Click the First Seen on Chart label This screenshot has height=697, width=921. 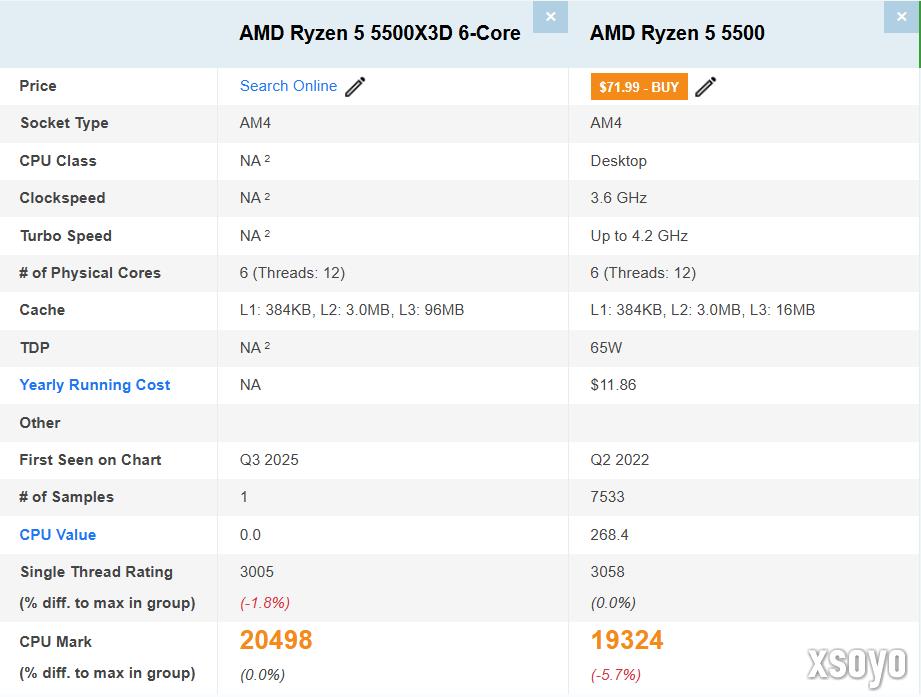[x=90, y=459]
